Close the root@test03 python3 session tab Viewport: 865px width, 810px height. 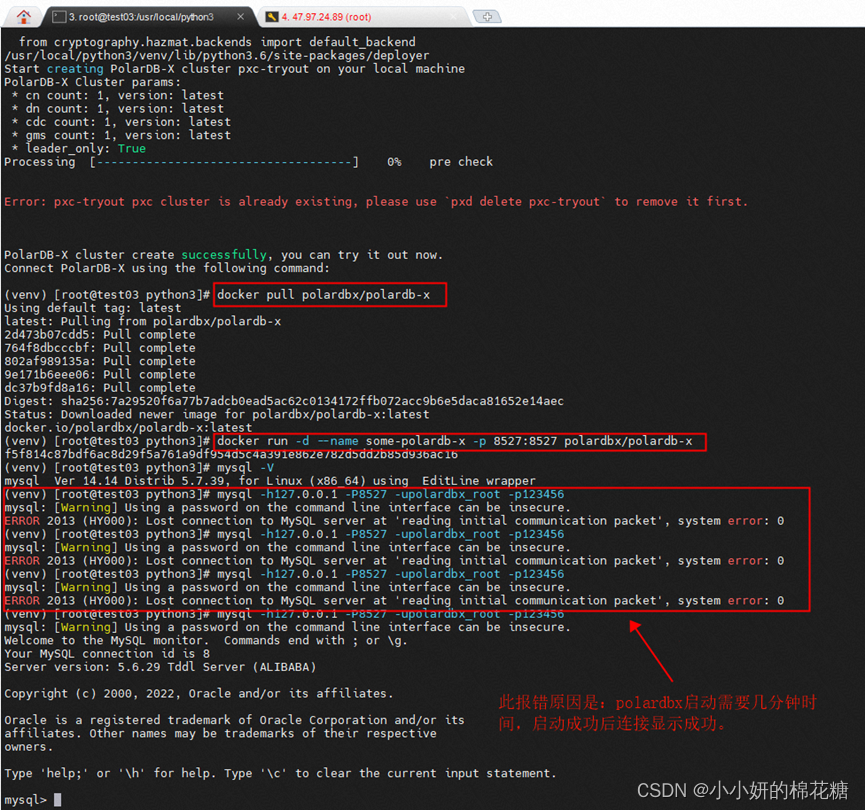pyautogui.click(x=241, y=17)
